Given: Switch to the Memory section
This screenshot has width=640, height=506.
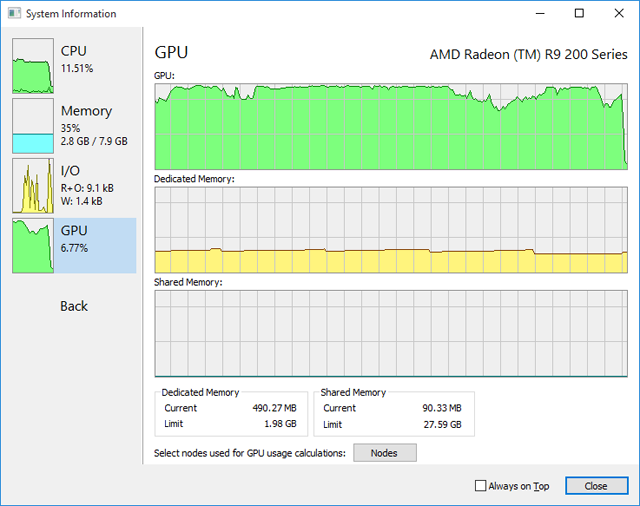Looking at the screenshot, I should pos(86,111).
